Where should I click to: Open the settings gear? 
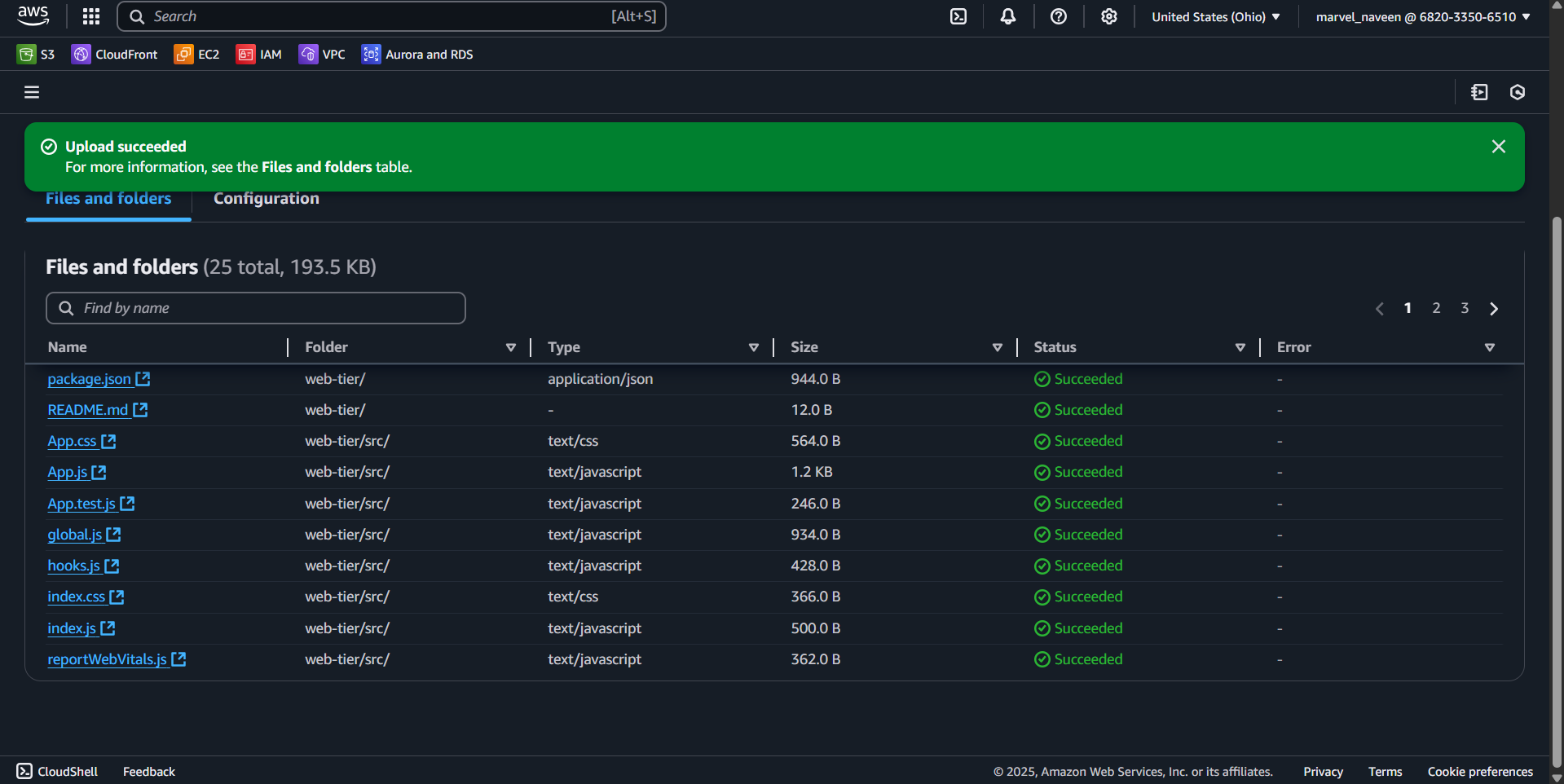pyautogui.click(x=1109, y=16)
